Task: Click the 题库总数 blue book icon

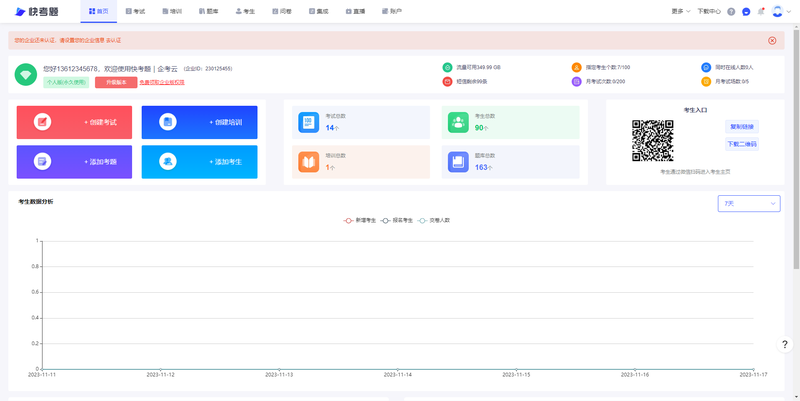Action: tap(458, 162)
